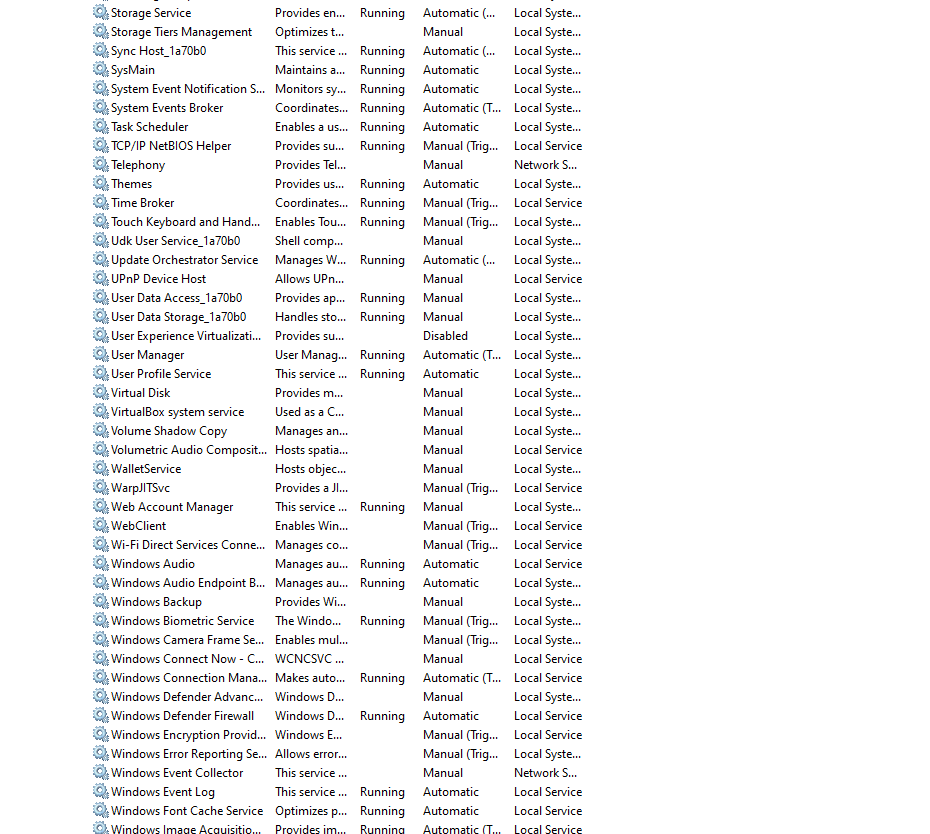The image size is (930, 834).
Task: Click the gear icon beside Telephony
Action: click(x=101, y=164)
